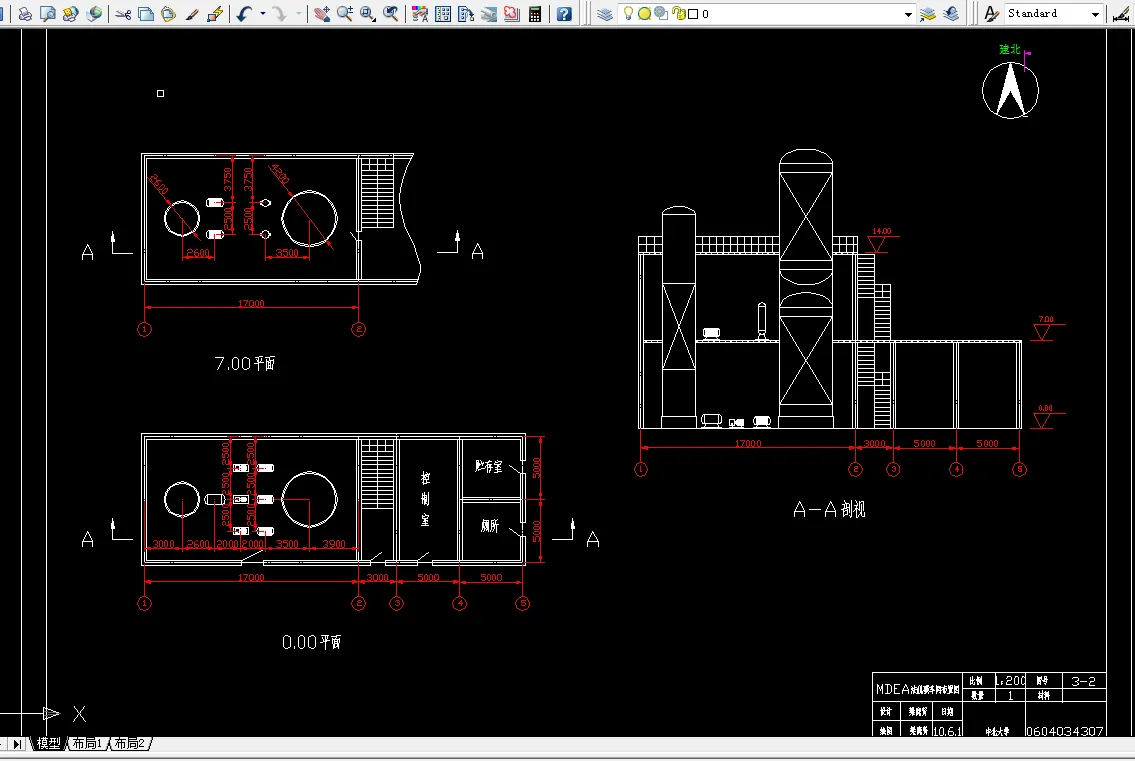Toggle viewport freeze for layer 0
This screenshot has height=761, width=1135.
click(x=661, y=14)
